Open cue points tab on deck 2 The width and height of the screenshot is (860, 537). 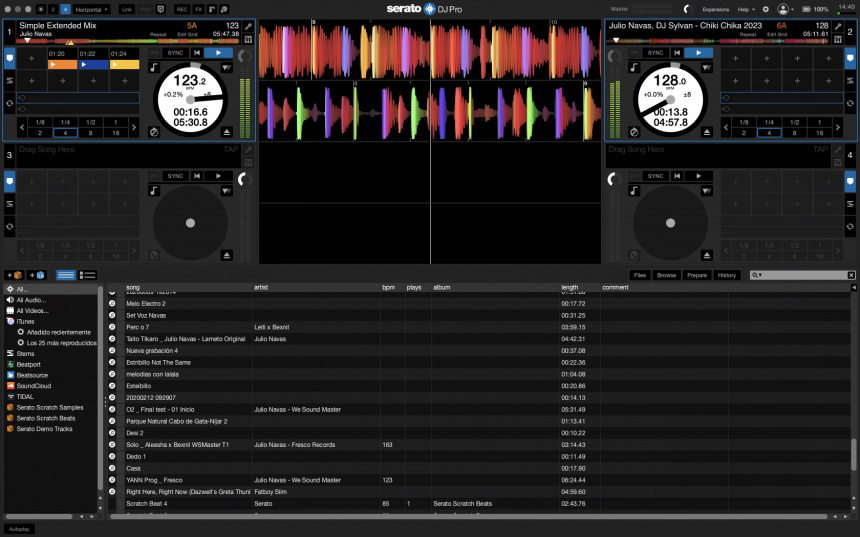point(850,58)
